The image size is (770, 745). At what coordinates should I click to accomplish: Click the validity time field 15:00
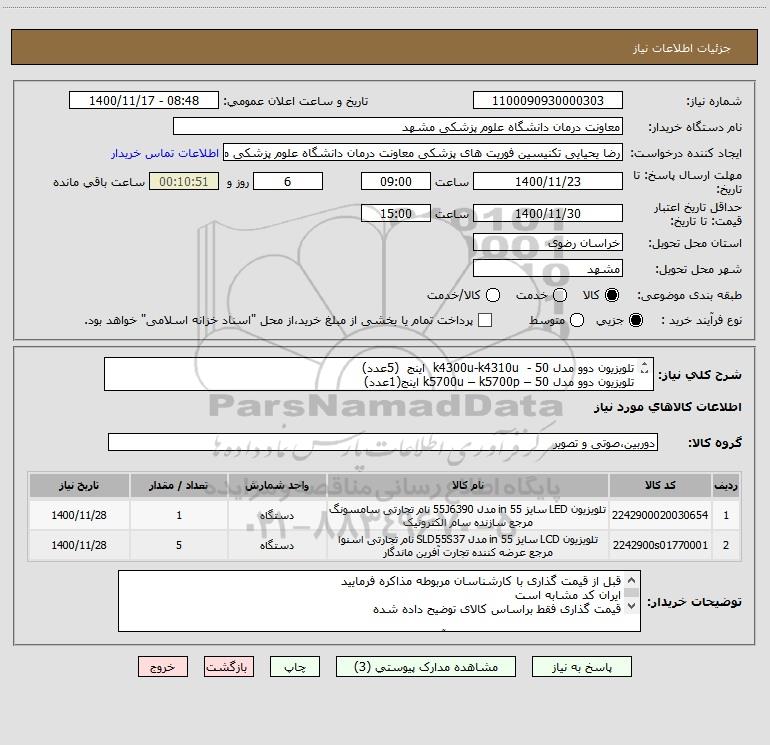396,213
